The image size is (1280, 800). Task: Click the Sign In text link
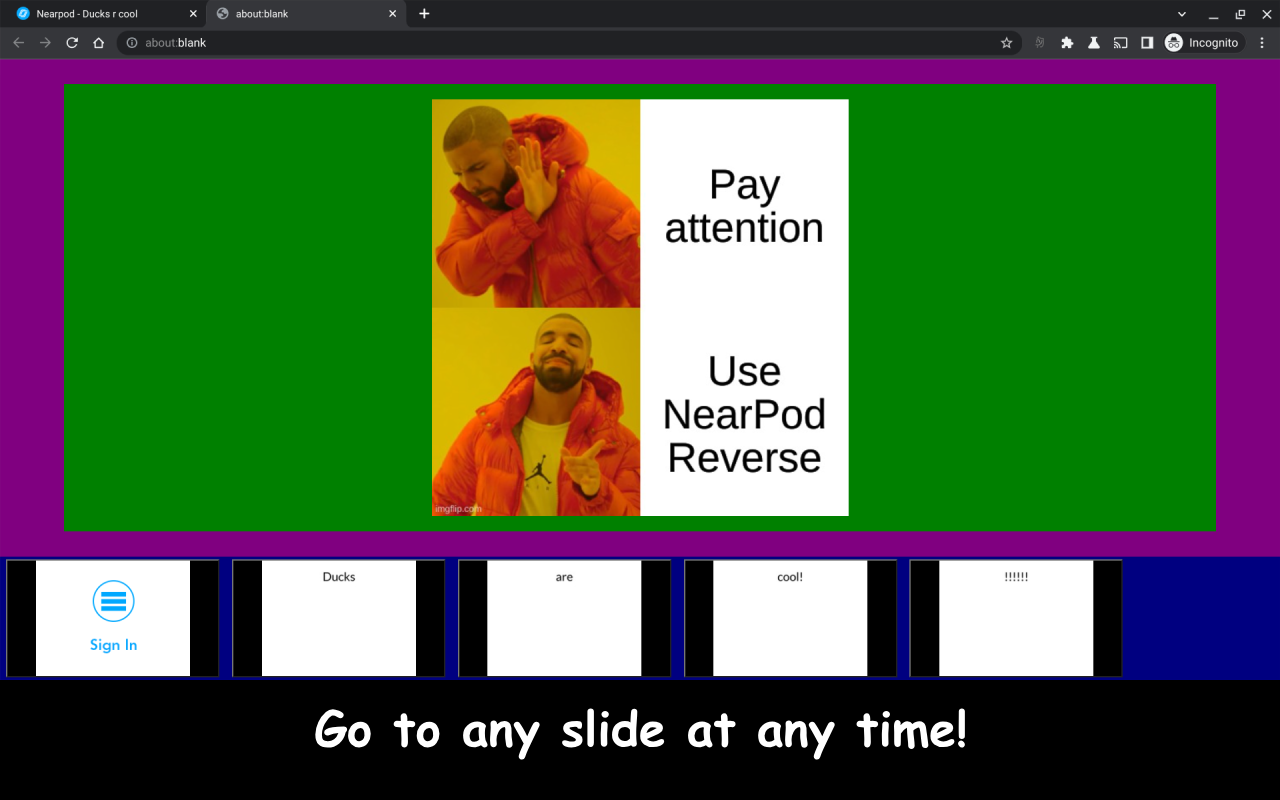point(113,645)
